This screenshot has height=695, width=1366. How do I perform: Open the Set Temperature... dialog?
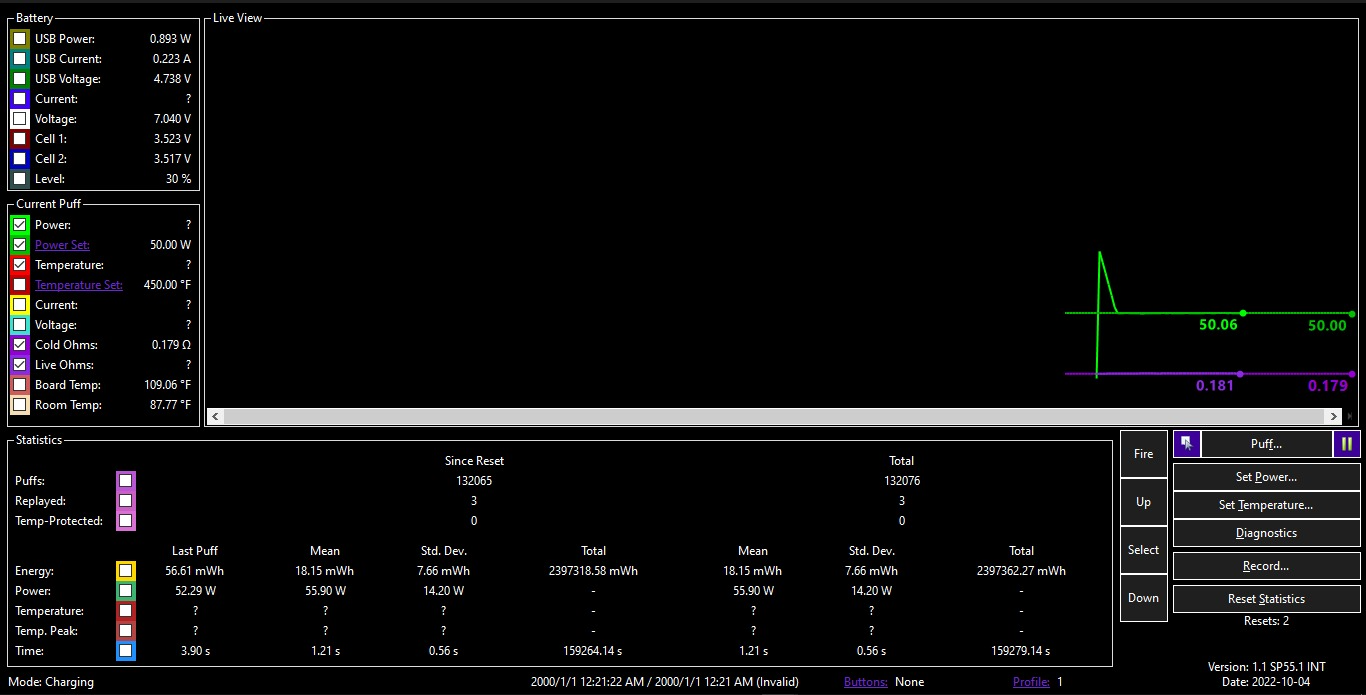(x=1266, y=505)
